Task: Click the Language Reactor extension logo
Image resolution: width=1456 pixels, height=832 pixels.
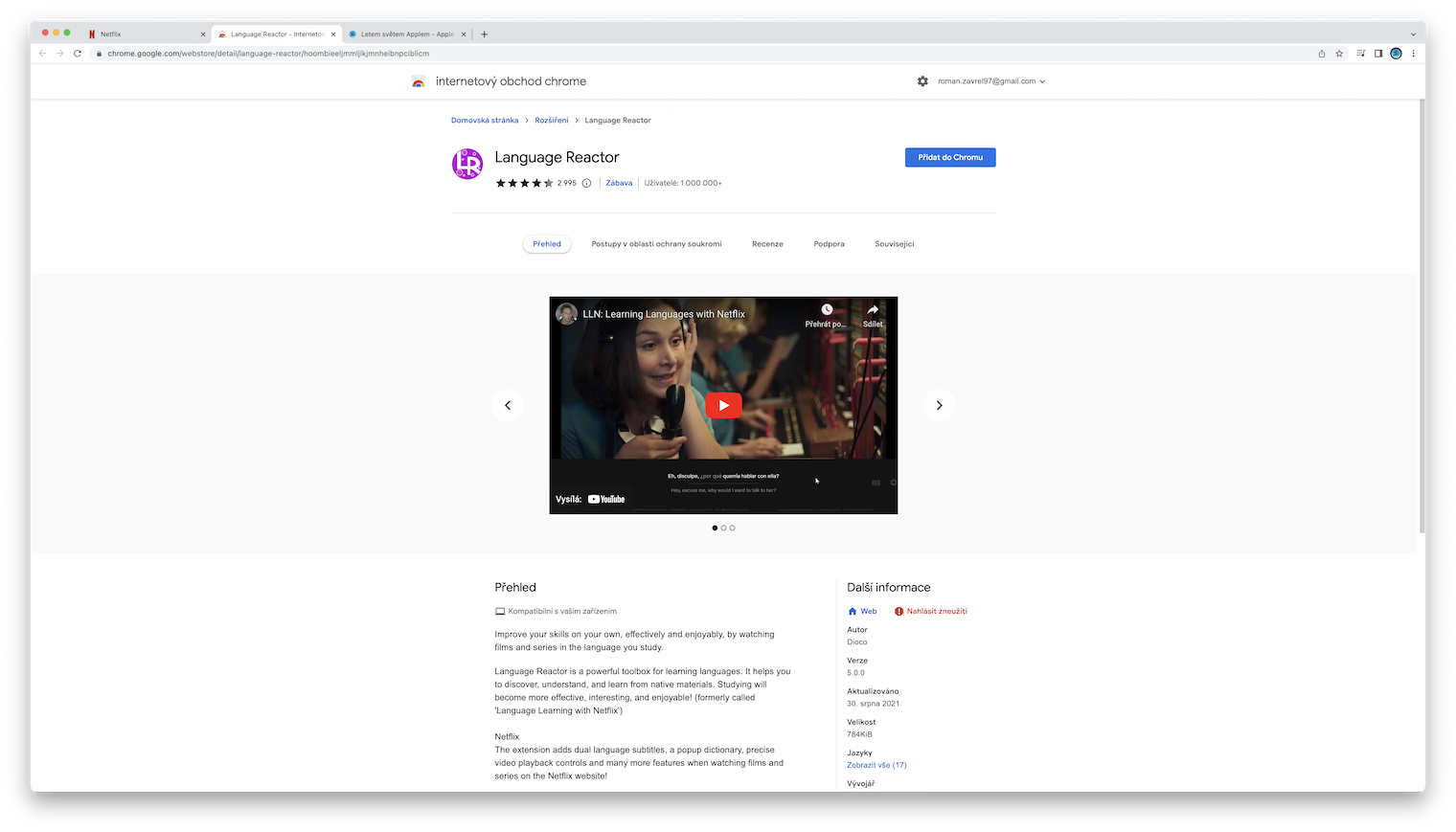Action: click(466, 163)
